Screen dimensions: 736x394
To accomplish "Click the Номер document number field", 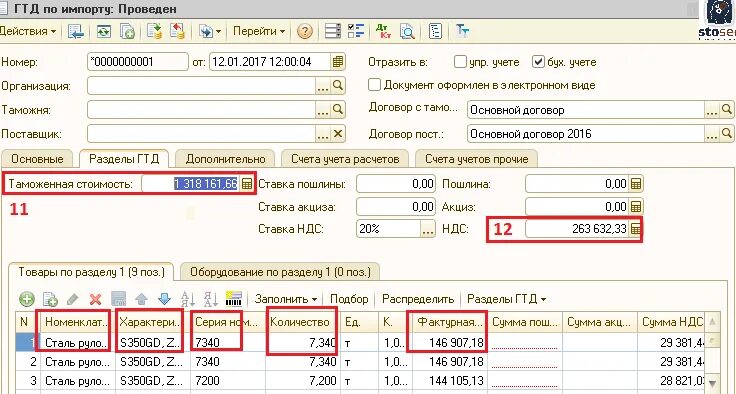I will click(x=138, y=62).
